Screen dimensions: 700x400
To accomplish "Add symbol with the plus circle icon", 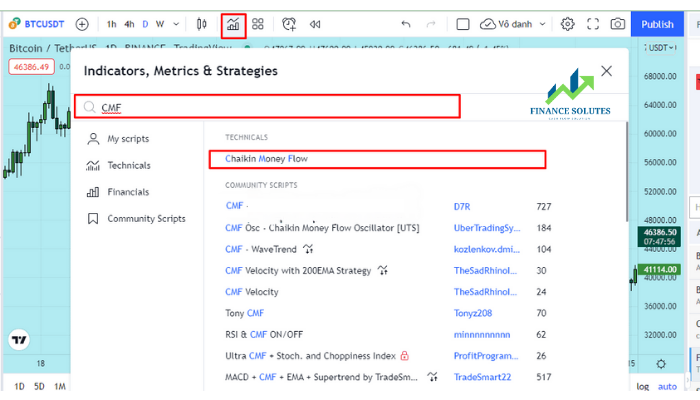I will tap(82, 24).
